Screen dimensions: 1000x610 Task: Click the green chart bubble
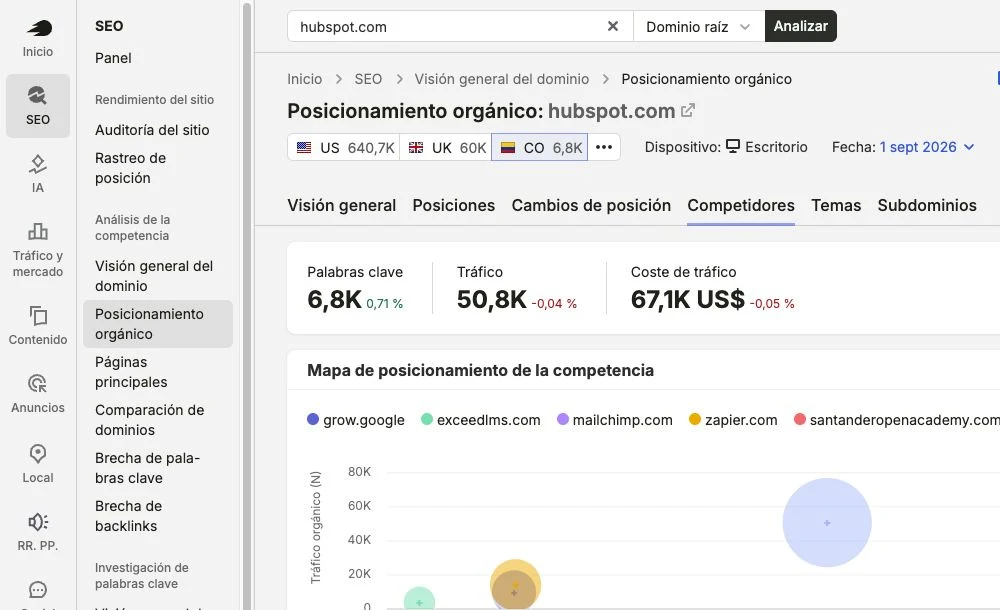(419, 598)
